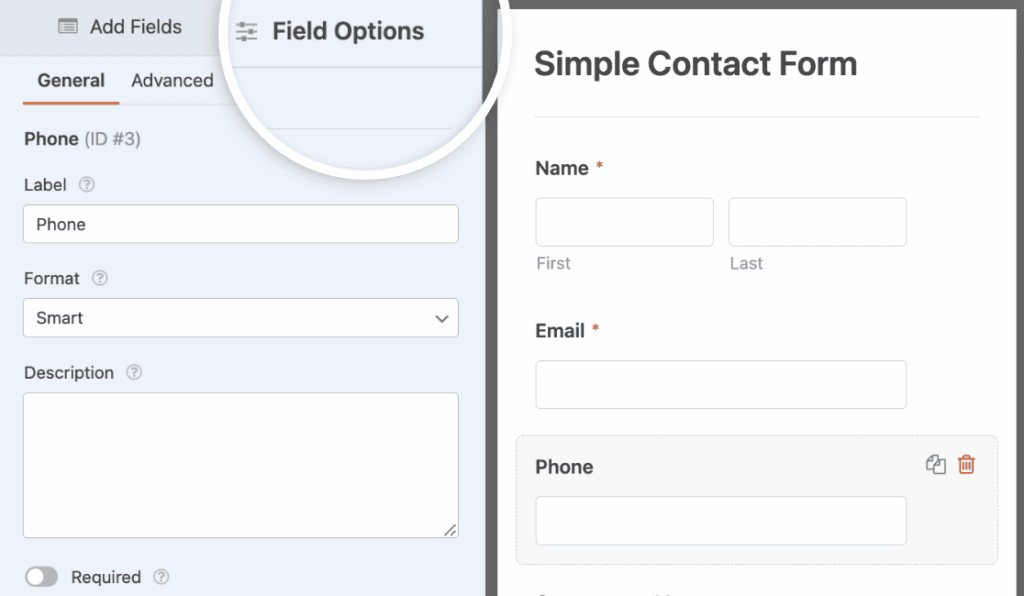Image resolution: width=1024 pixels, height=596 pixels.
Task: Click the Simple Contact Form title
Action: pos(696,63)
